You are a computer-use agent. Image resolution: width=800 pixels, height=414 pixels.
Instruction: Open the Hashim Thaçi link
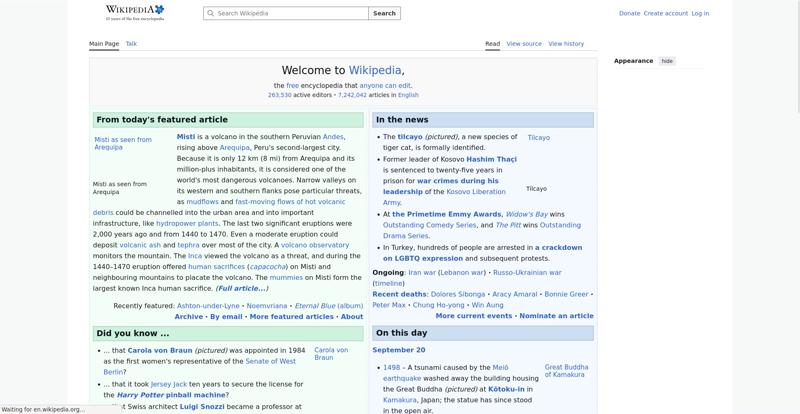491,159
